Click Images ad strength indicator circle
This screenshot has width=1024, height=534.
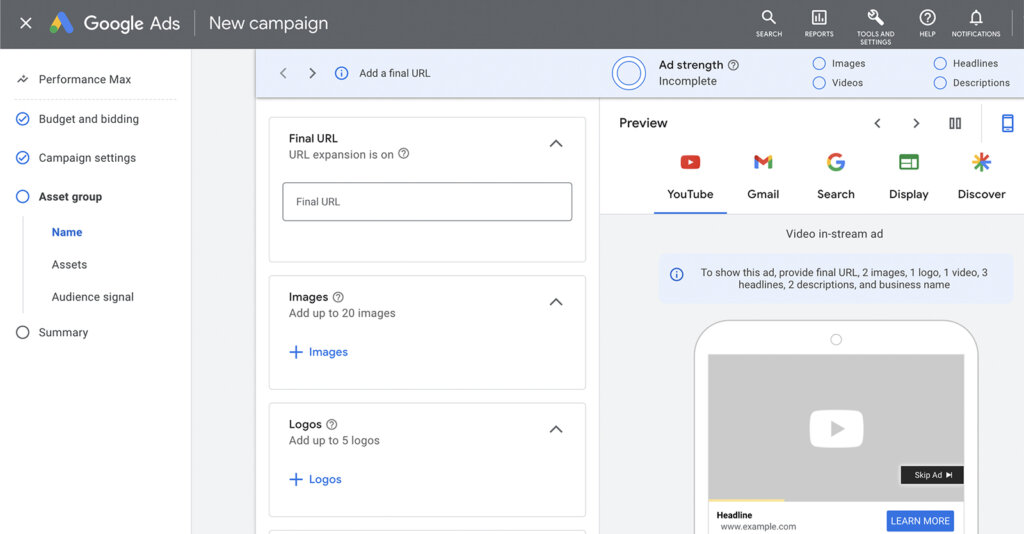pos(819,63)
